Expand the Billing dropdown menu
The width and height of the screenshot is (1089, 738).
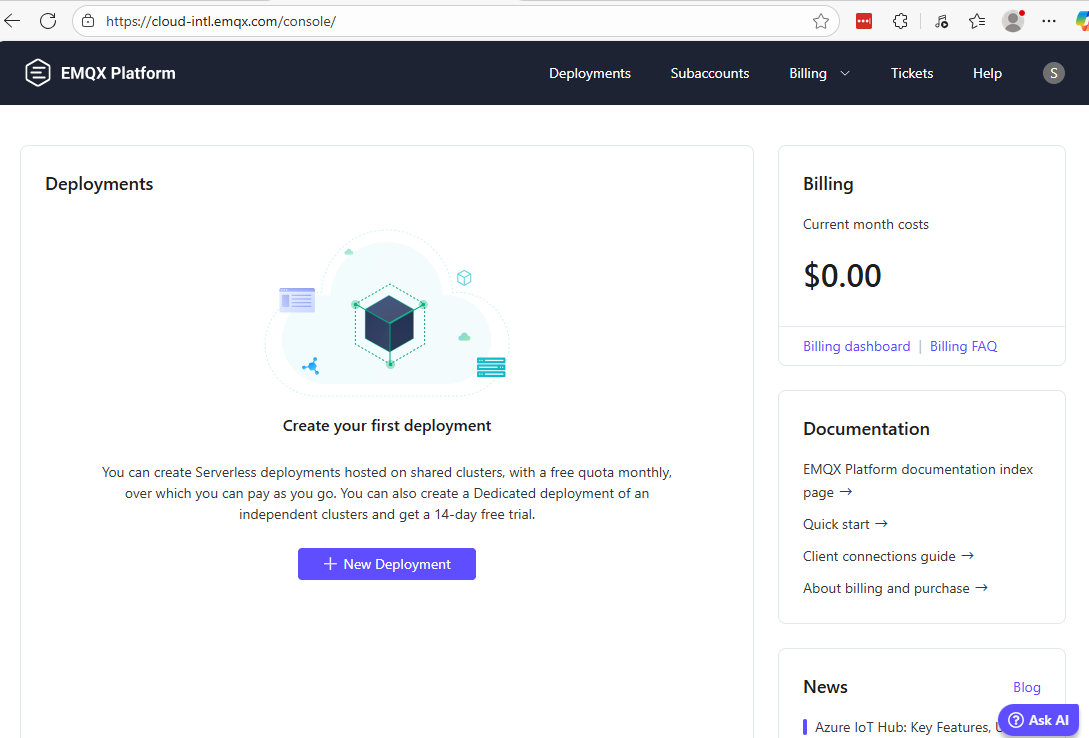[819, 73]
